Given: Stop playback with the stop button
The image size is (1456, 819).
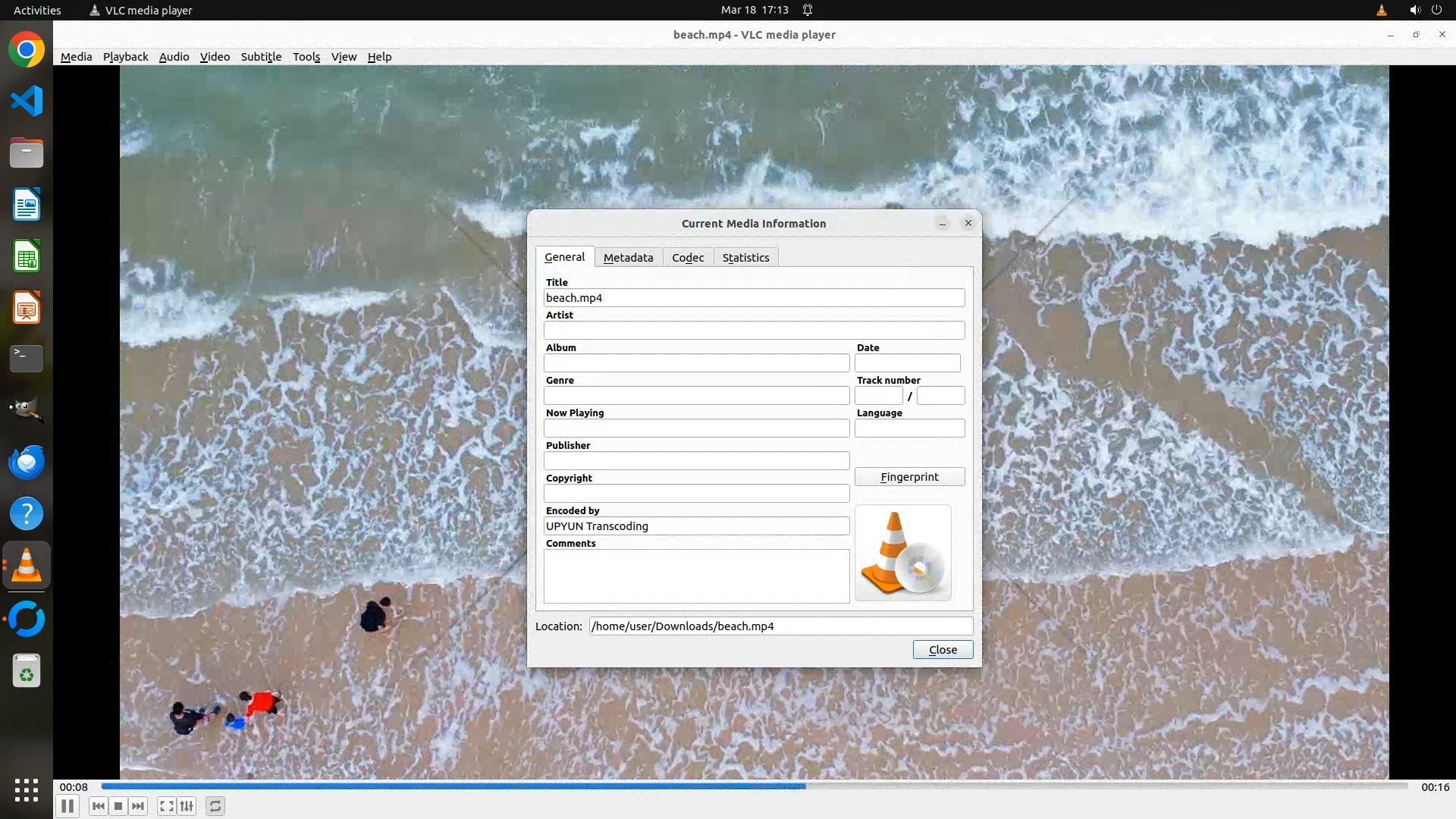Looking at the screenshot, I should [118, 806].
